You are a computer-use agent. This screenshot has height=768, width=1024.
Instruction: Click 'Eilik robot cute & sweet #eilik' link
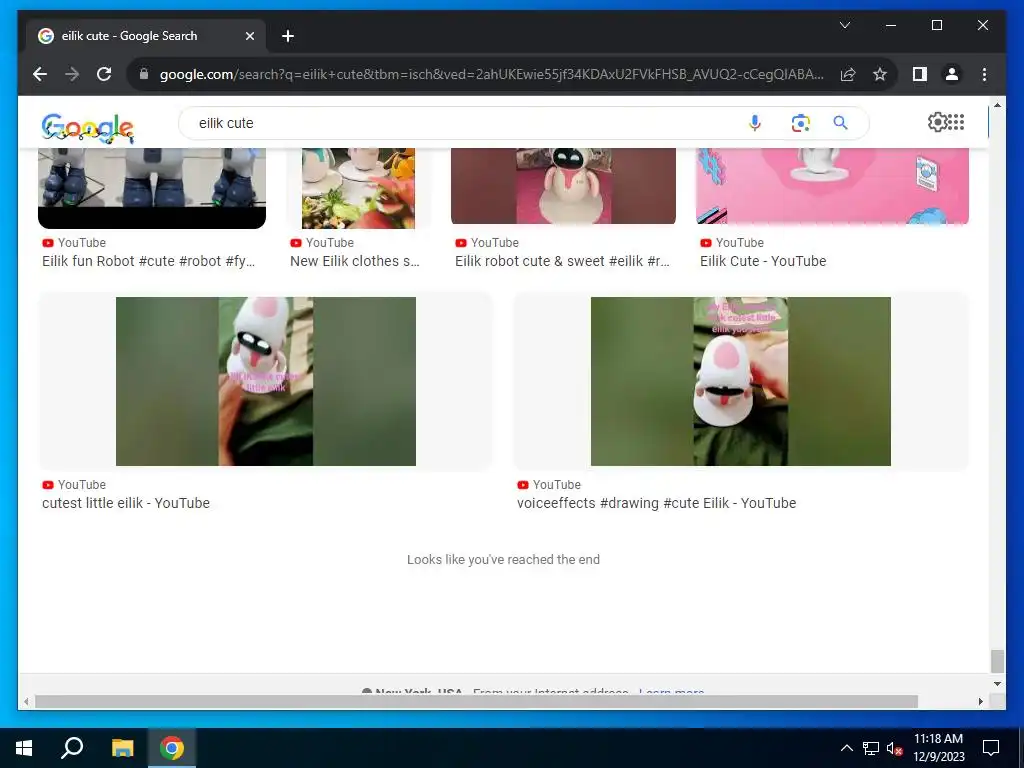(x=562, y=261)
